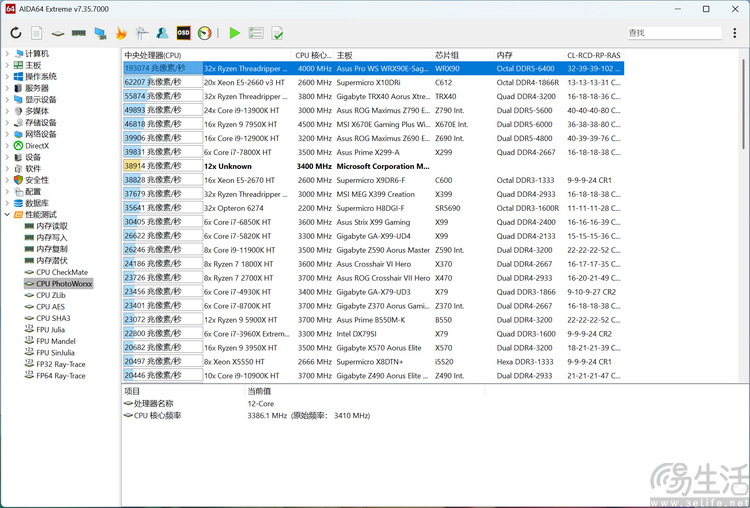Select 数据库 in the sidebar tree
Screen dimensions: 750x508
(32, 203)
